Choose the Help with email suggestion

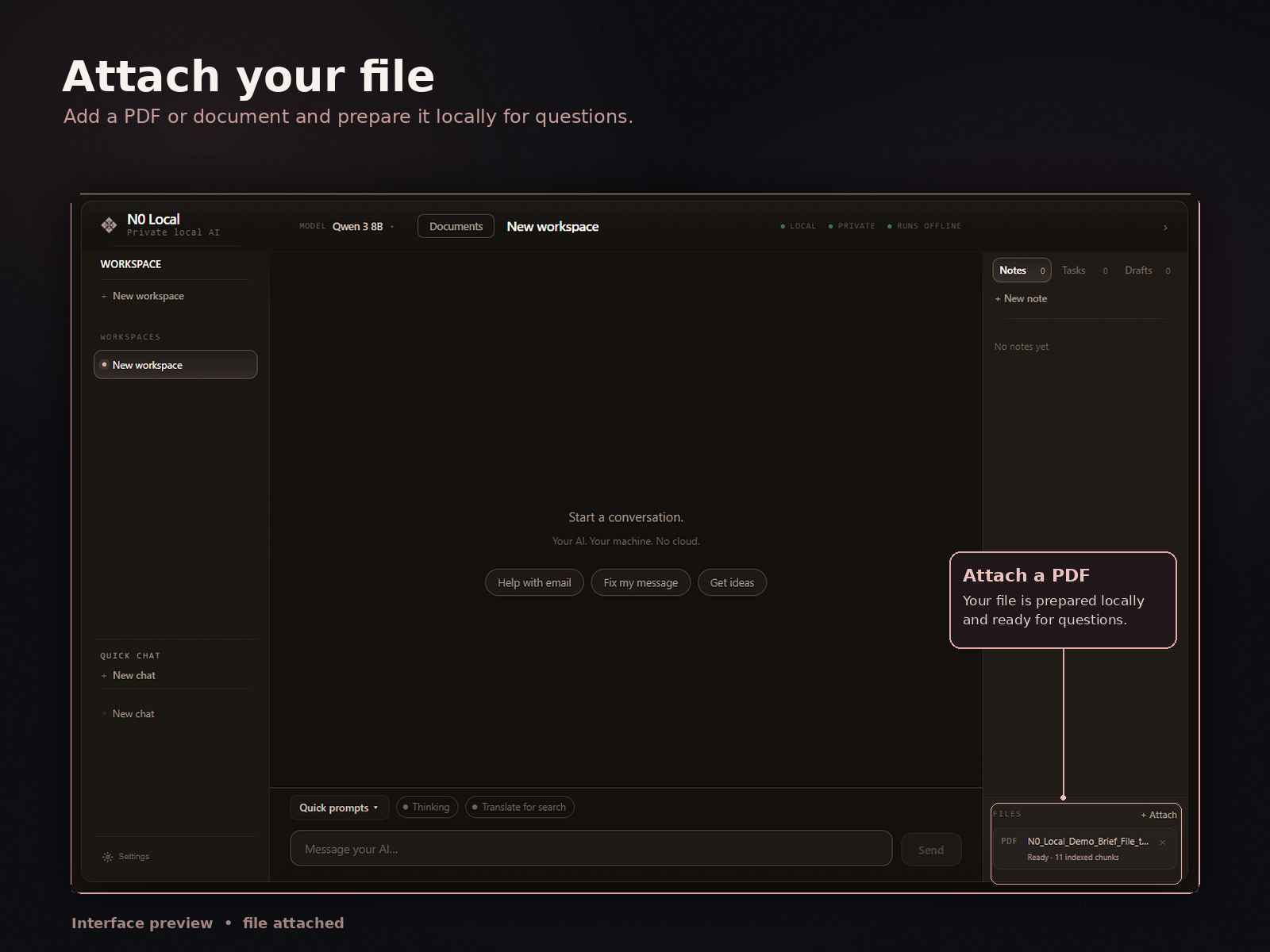(x=534, y=582)
